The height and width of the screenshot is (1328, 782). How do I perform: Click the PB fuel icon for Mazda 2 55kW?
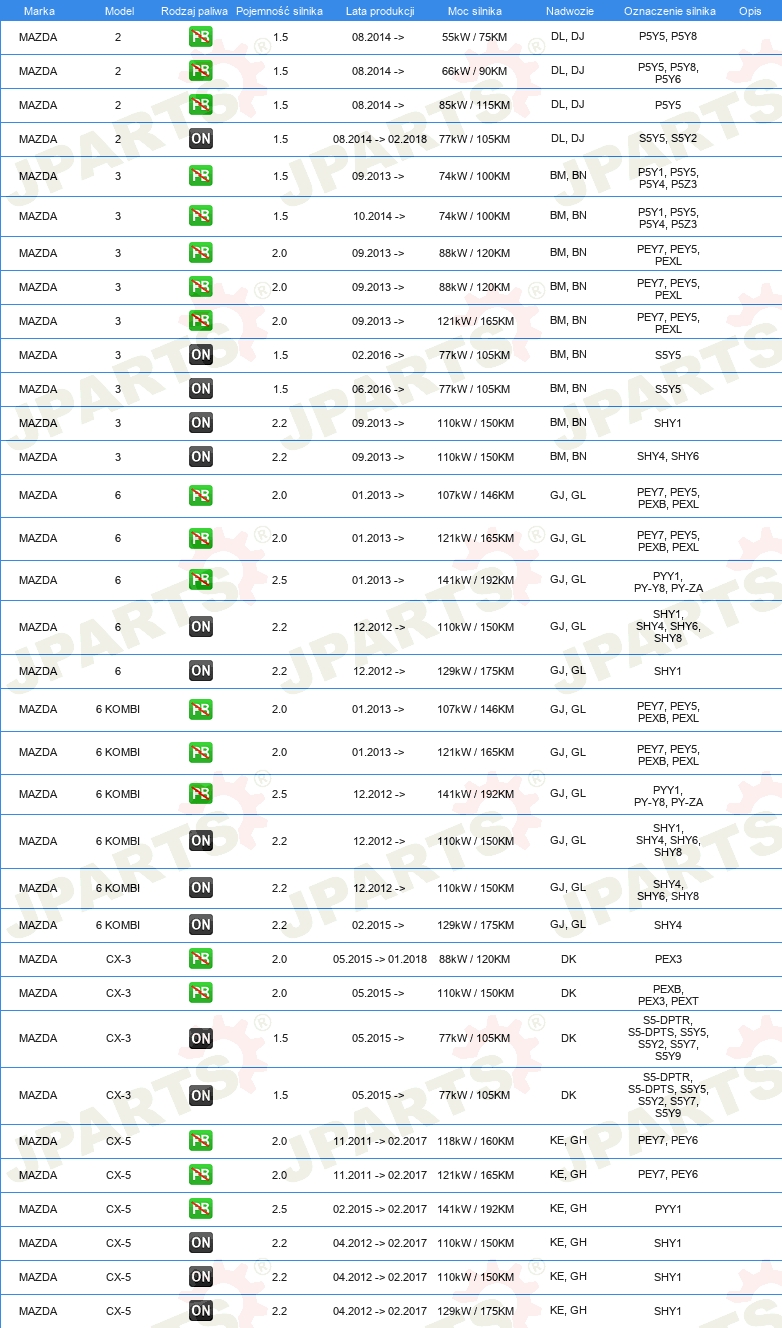click(x=201, y=37)
